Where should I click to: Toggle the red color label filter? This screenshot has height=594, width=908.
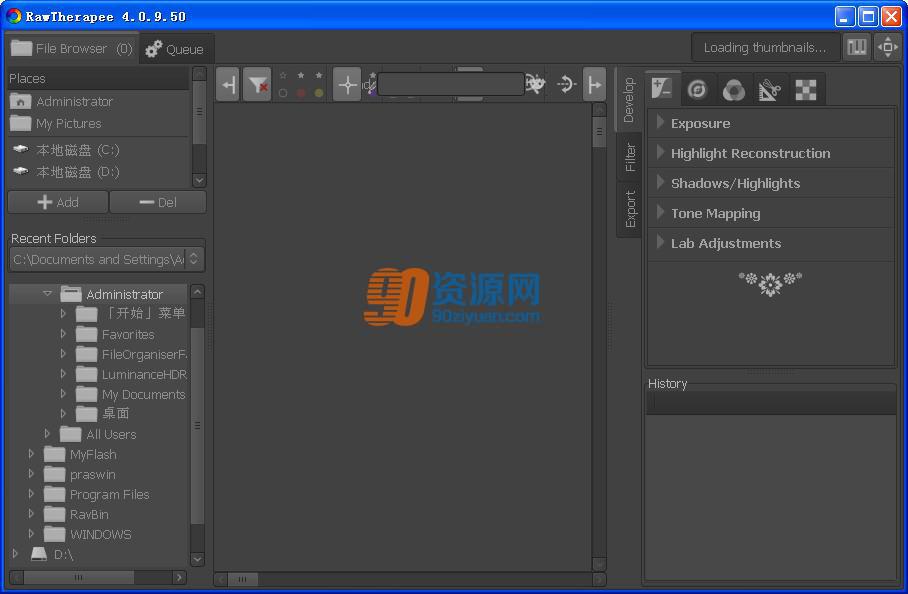click(x=301, y=93)
